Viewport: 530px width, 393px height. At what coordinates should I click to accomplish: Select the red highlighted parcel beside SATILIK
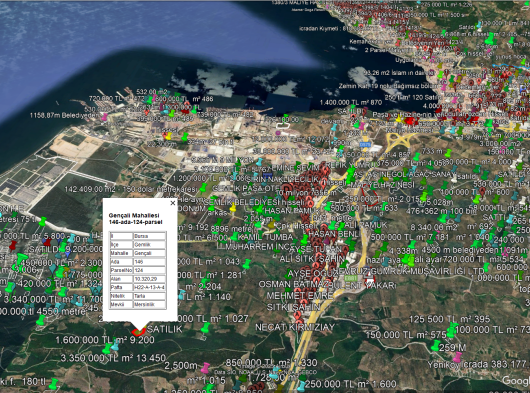coord(139,331)
